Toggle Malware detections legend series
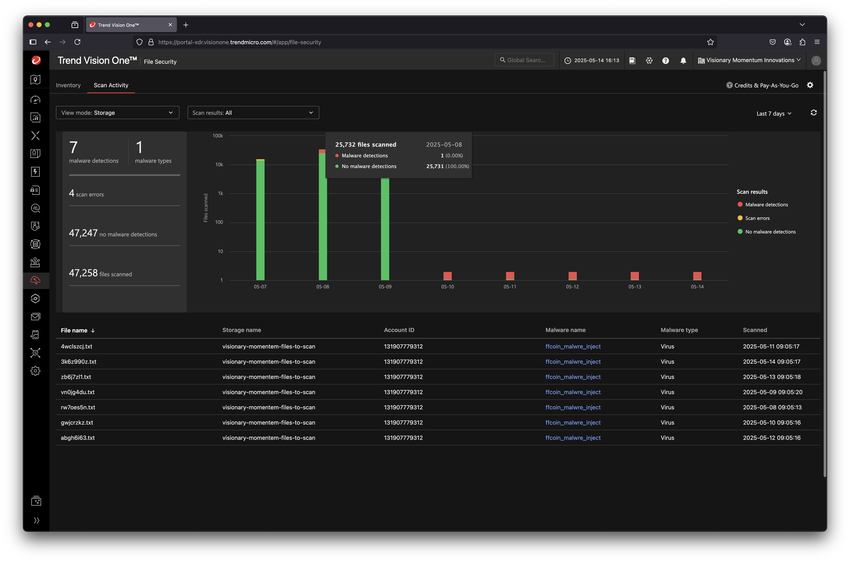The width and height of the screenshot is (850, 562). pos(763,205)
